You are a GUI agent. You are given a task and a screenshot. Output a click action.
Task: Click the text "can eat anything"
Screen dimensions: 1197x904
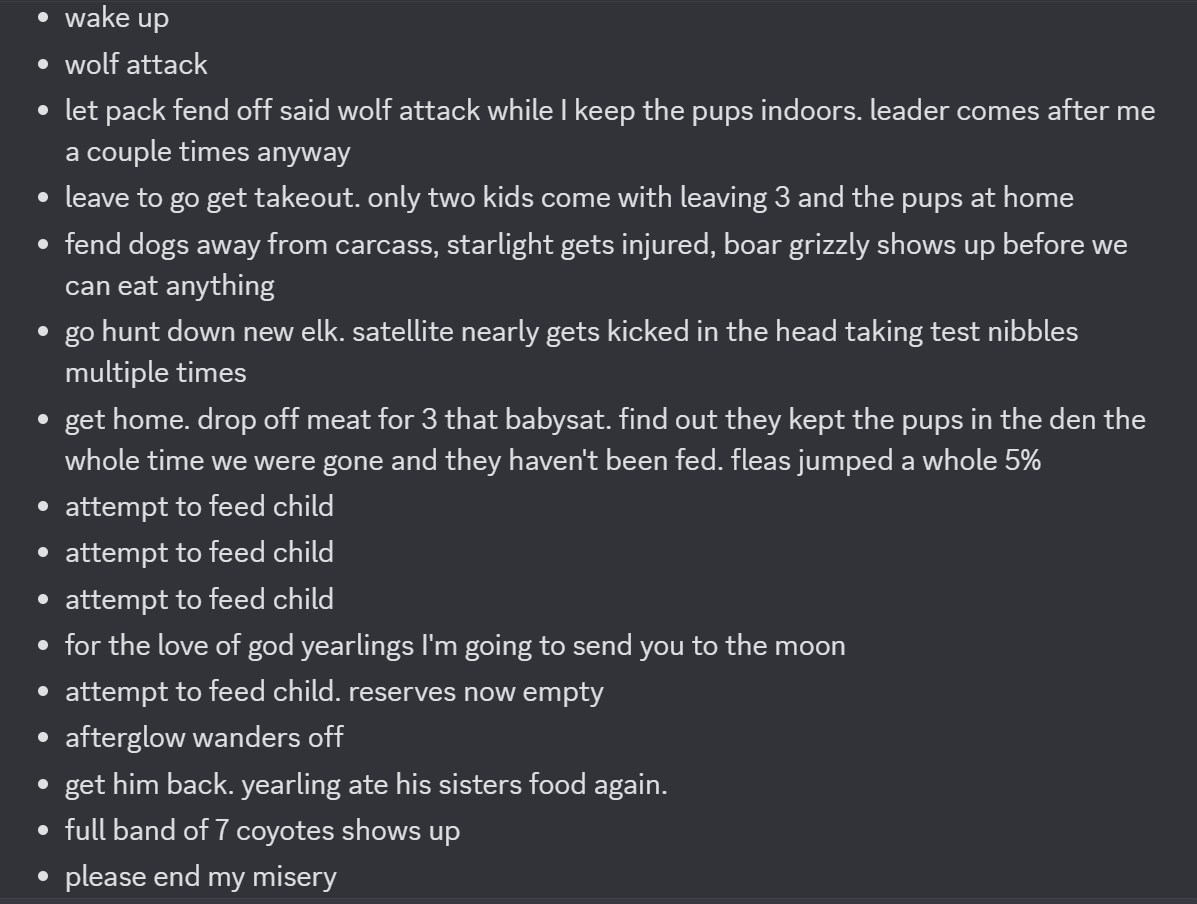click(169, 286)
